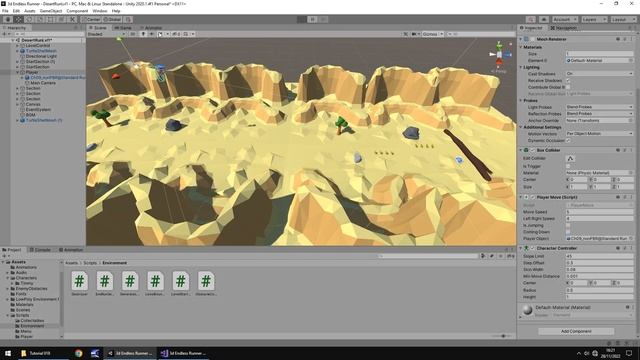The width and height of the screenshot is (640, 360).
Task: Collapse Mesh Renderer component foldout
Action: [x=521, y=39]
